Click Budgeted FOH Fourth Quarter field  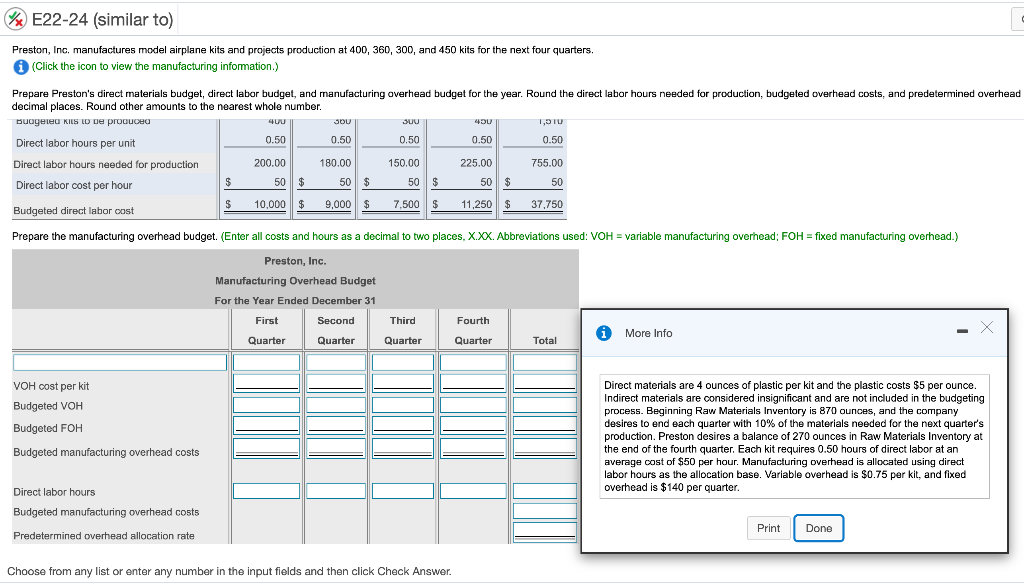[x=473, y=425]
